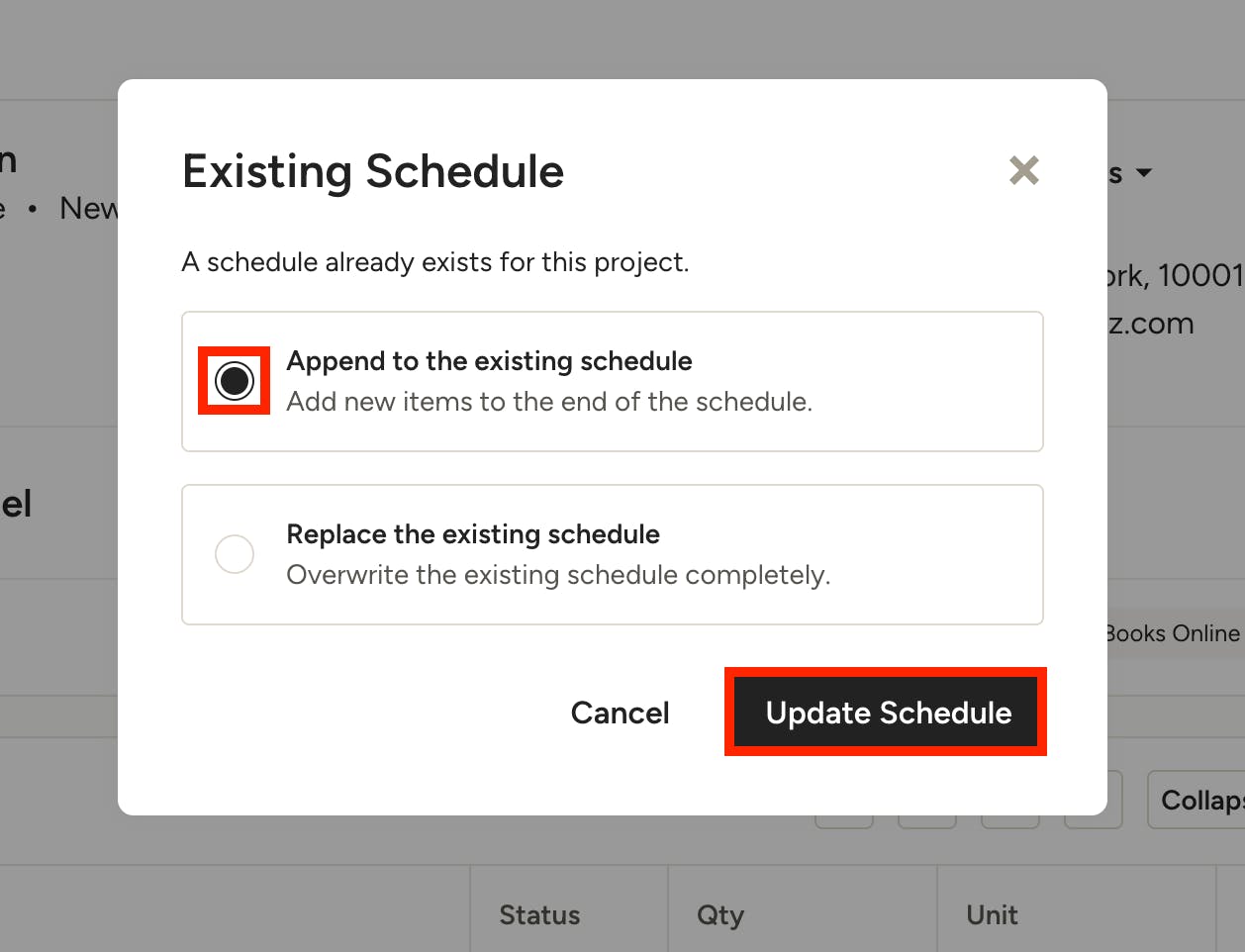Click the Unit column header
The image size is (1245, 952).
click(992, 915)
